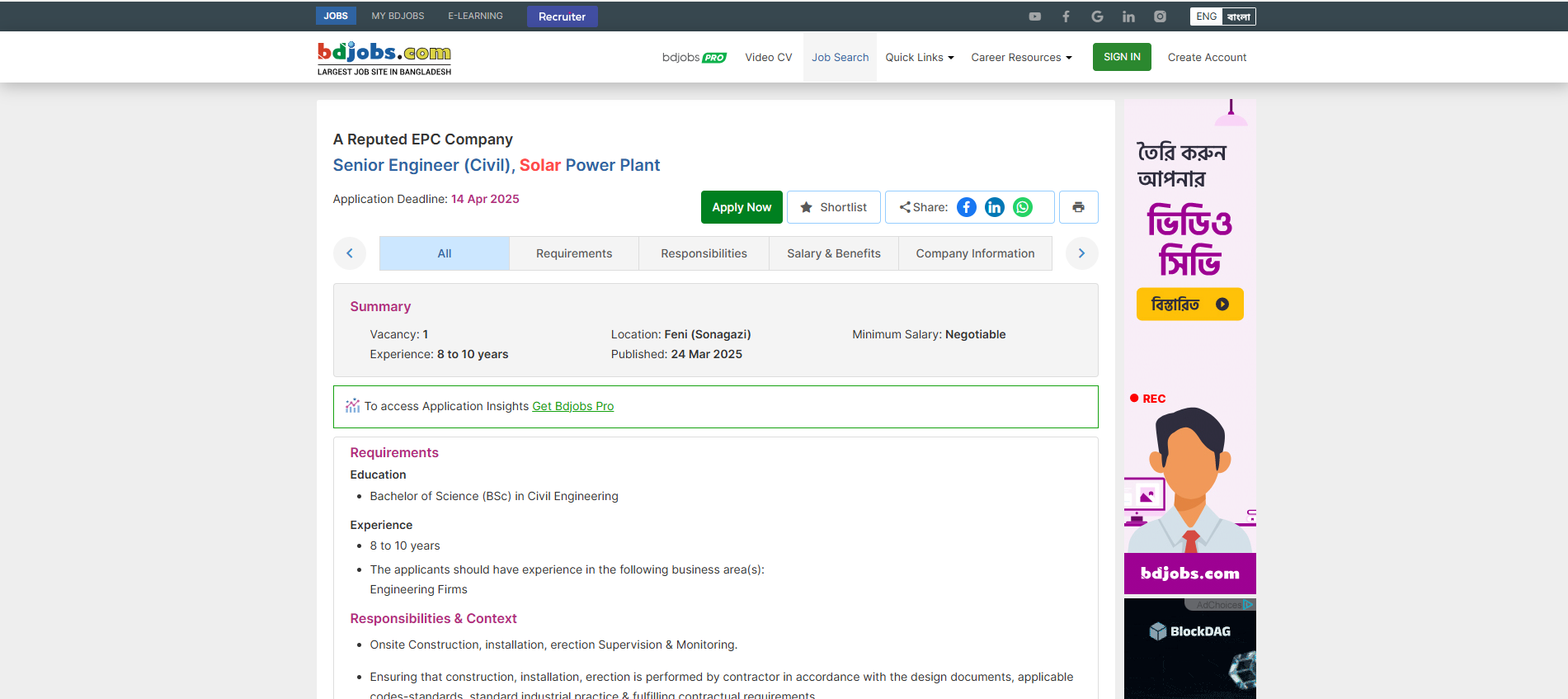
Task: Expand the Quick Links dropdown
Action: (919, 57)
